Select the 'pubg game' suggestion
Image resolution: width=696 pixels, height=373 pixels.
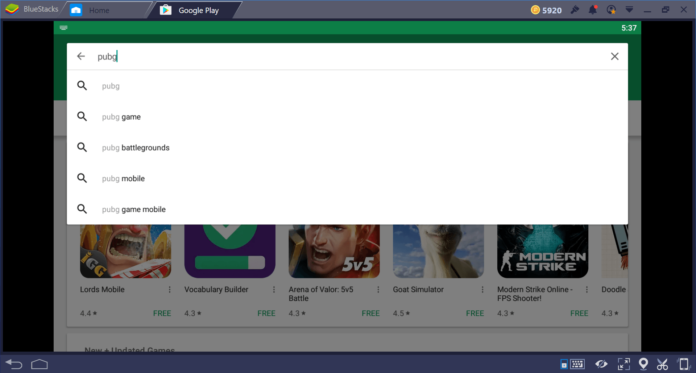[x=348, y=117]
